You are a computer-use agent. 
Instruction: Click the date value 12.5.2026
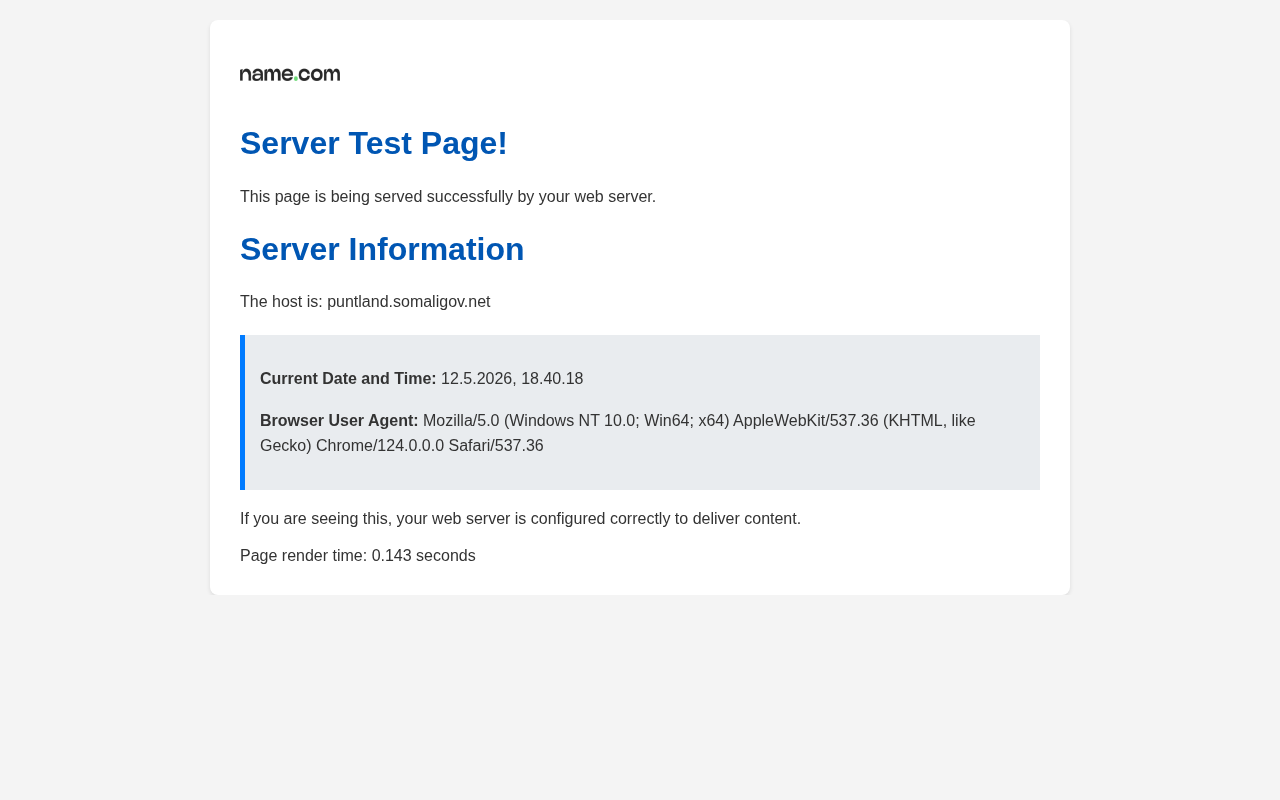476,379
